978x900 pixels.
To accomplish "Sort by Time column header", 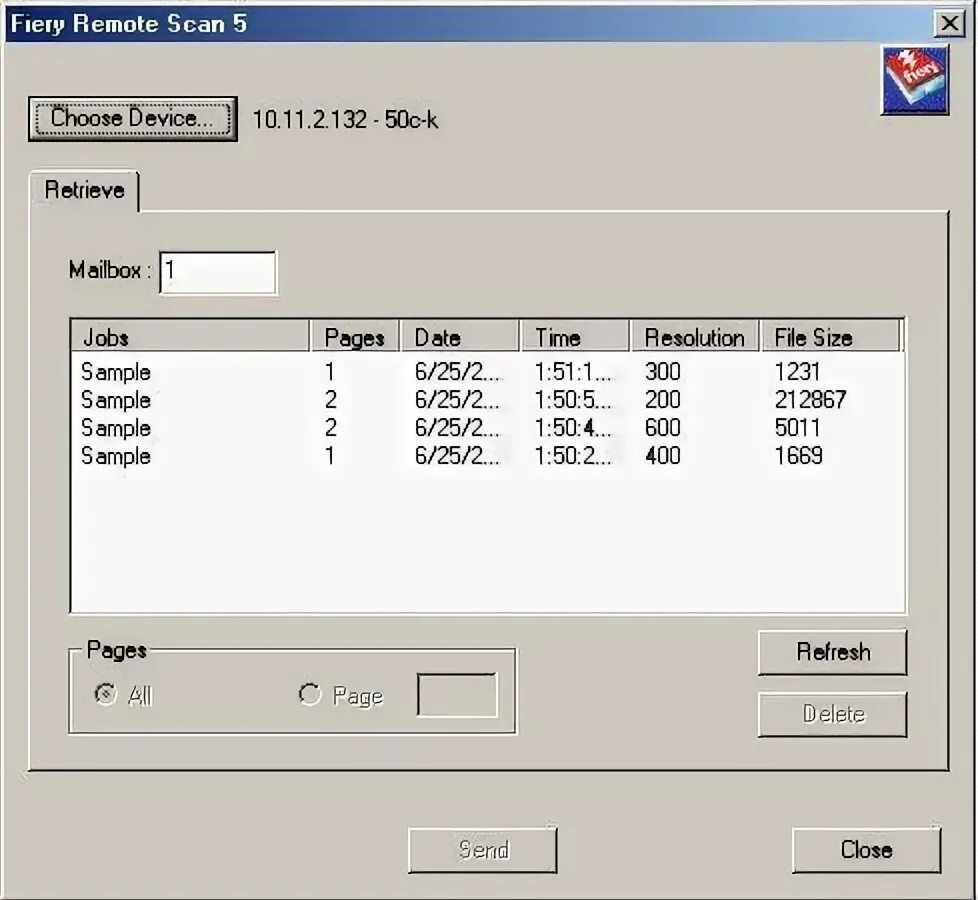I will click(x=574, y=337).
